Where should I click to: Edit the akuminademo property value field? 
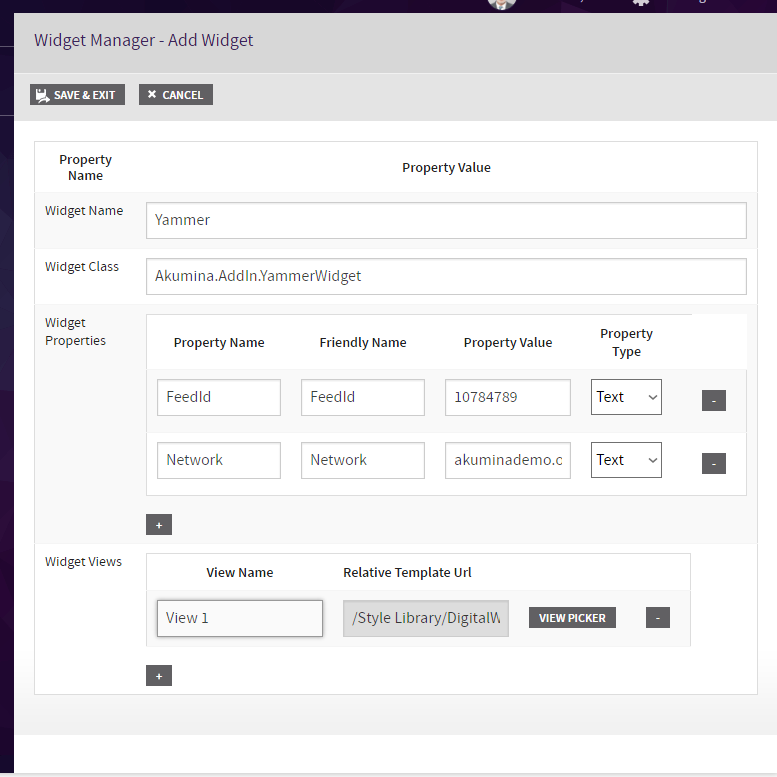tap(507, 460)
